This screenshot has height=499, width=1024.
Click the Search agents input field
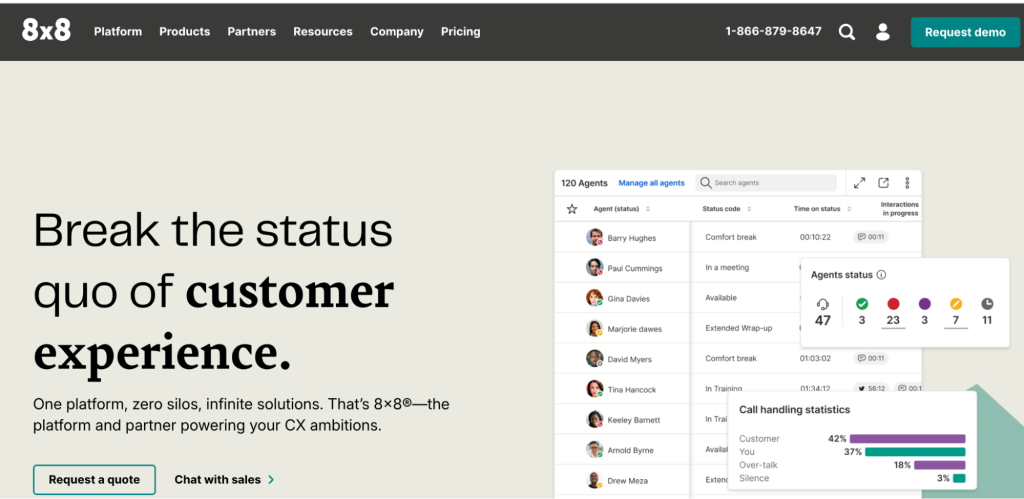point(765,183)
